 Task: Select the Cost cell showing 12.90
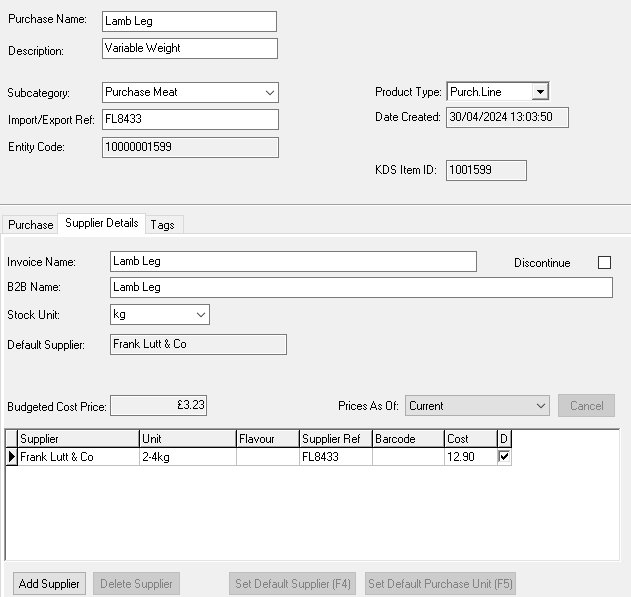tap(470, 457)
